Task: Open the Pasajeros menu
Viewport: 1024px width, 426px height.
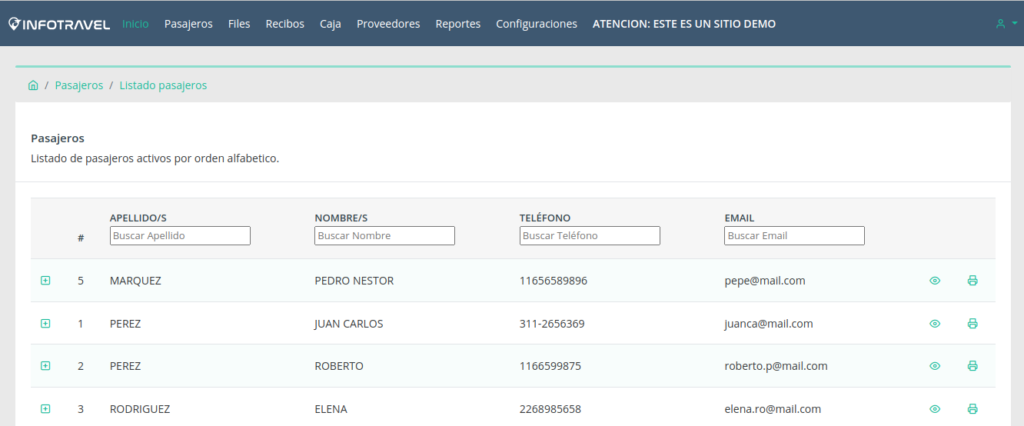Action: (188, 24)
